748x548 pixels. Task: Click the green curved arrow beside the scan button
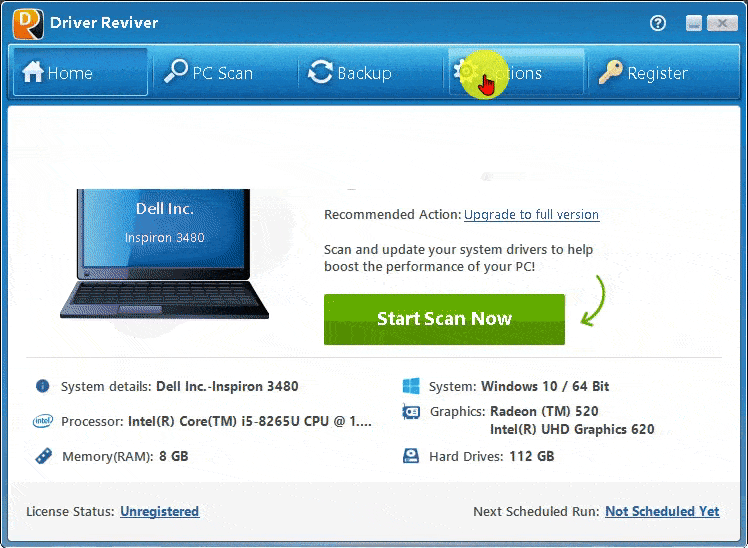pos(596,303)
